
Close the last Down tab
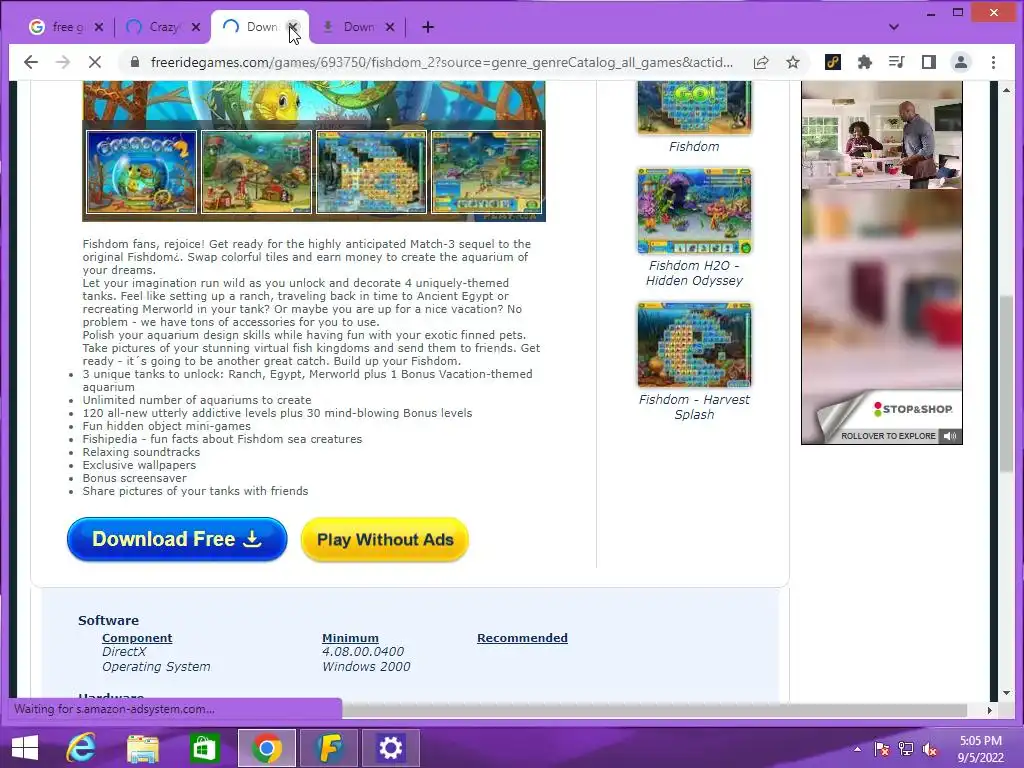pyautogui.click(x=390, y=27)
